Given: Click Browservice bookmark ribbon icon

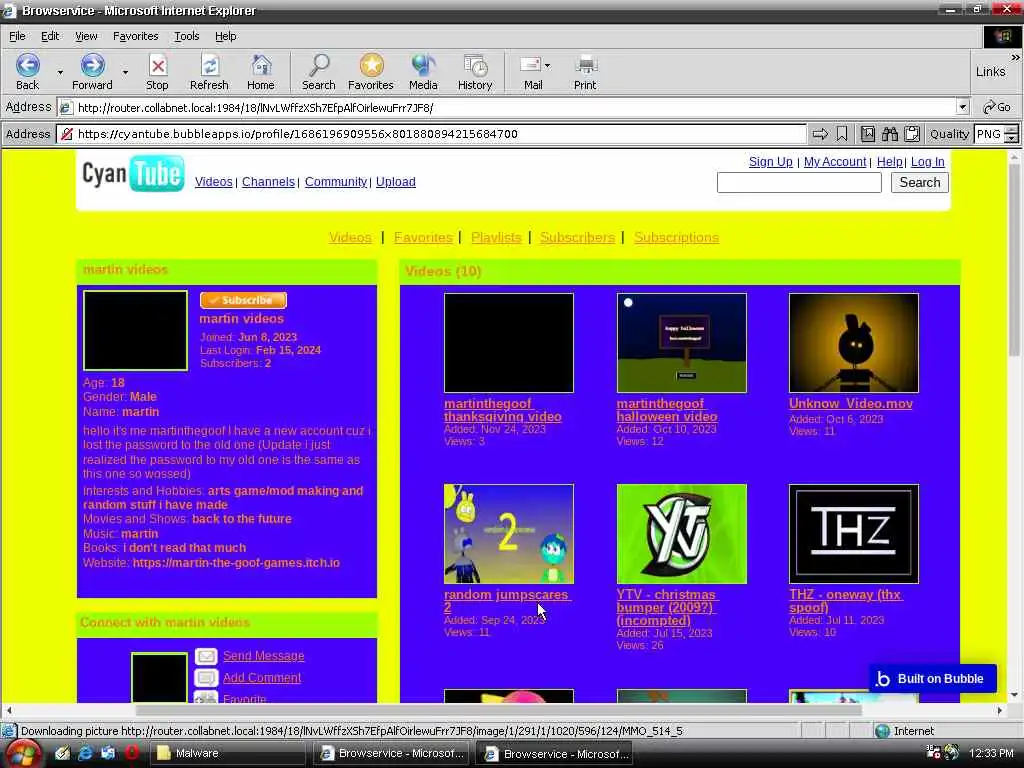Looking at the screenshot, I should (842, 134).
